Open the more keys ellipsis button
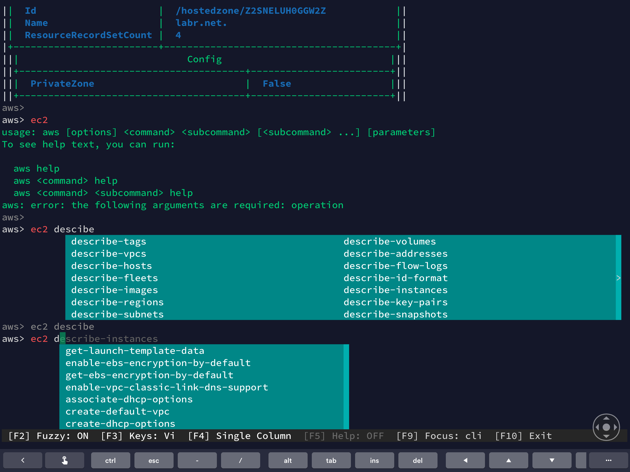Image resolution: width=630 pixels, height=472 pixels. pos(608,460)
